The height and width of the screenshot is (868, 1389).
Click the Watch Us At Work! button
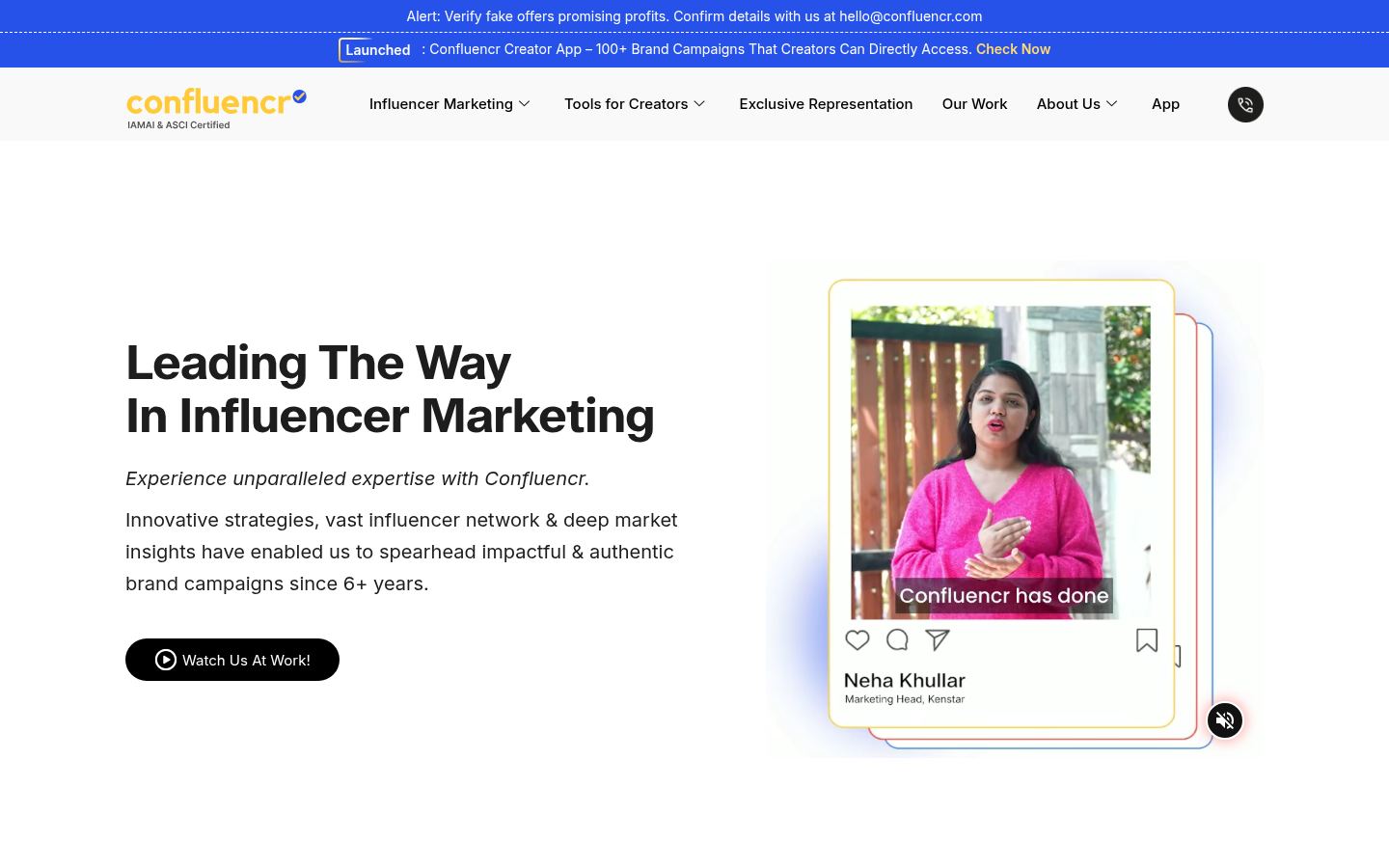pyautogui.click(x=232, y=660)
